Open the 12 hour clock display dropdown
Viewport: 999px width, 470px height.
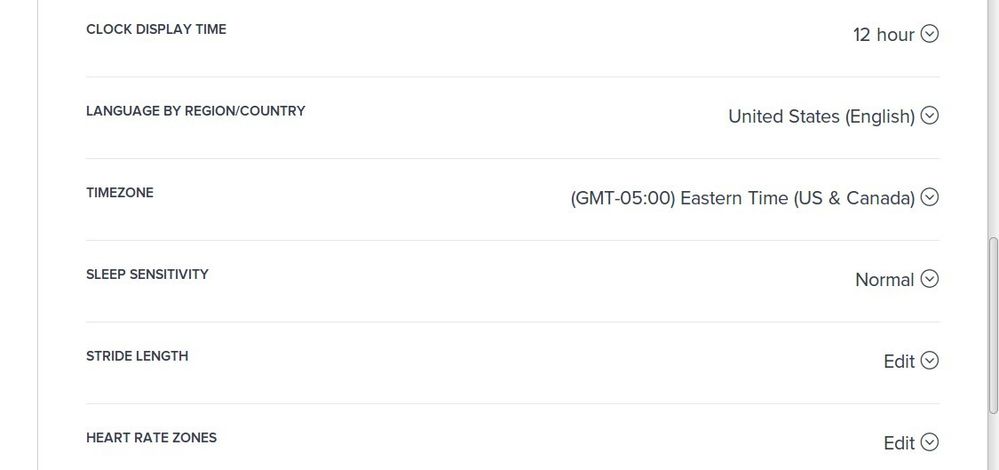(x=884, y=35)
